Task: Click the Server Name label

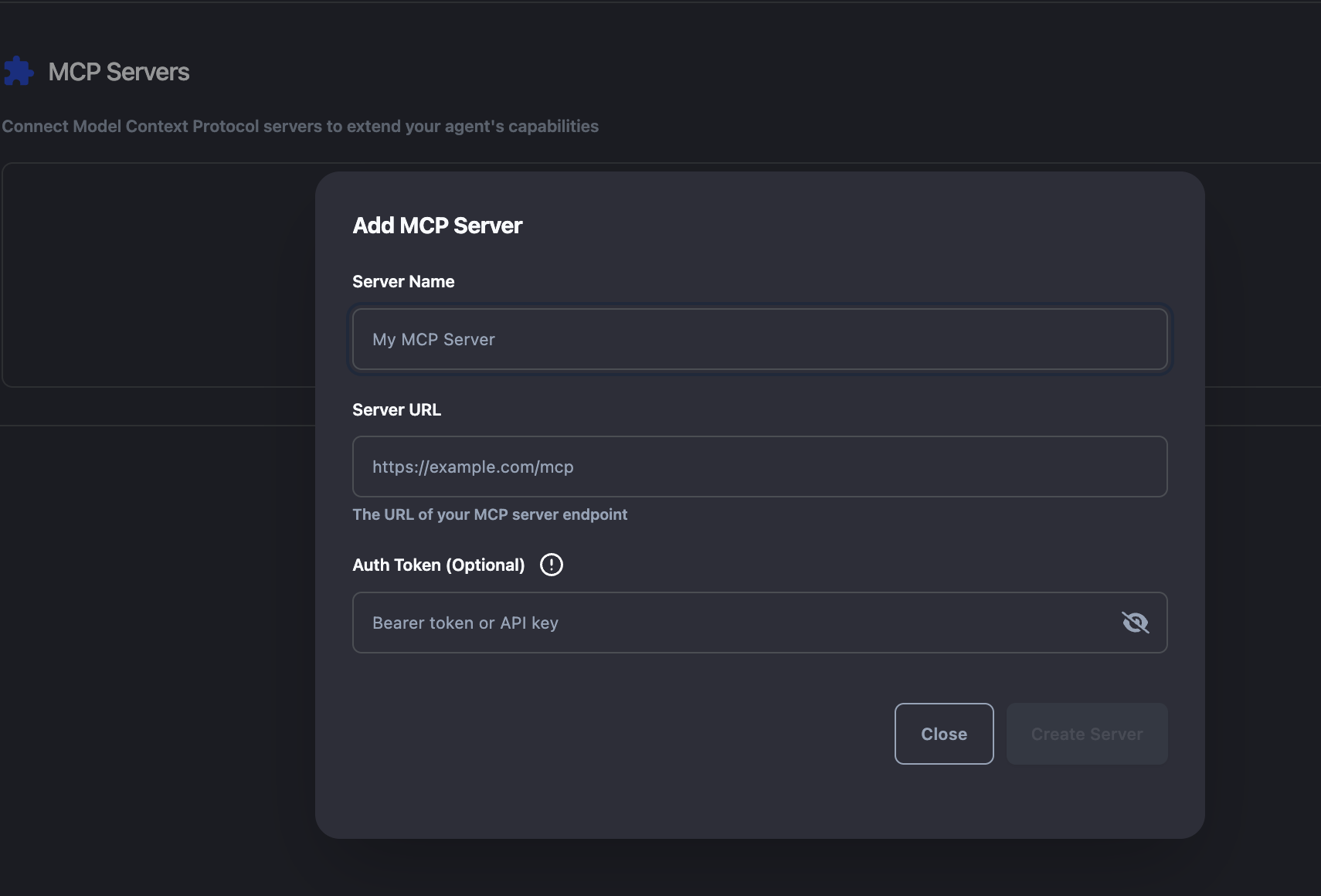Action: click(x=403, y=282)
